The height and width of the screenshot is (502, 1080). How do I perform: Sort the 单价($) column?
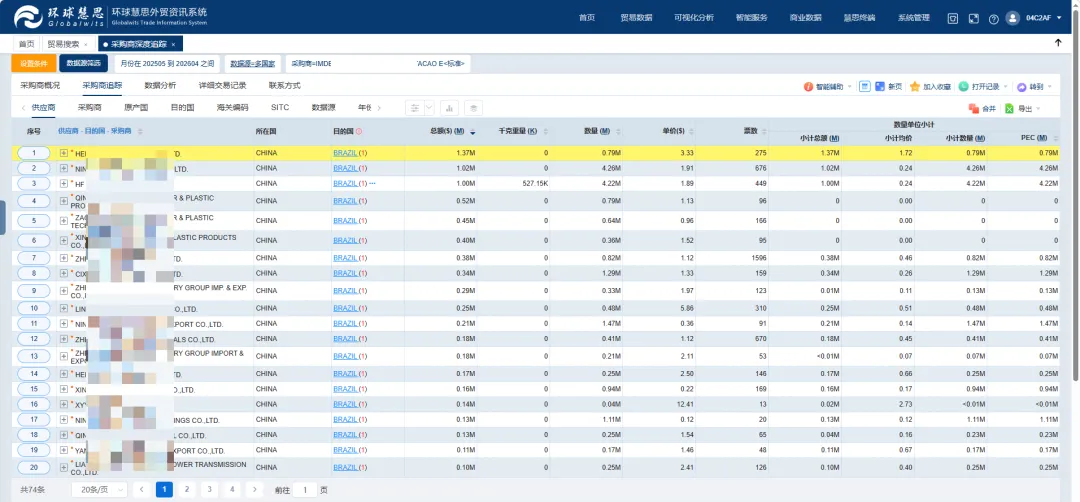pos(691,131)
